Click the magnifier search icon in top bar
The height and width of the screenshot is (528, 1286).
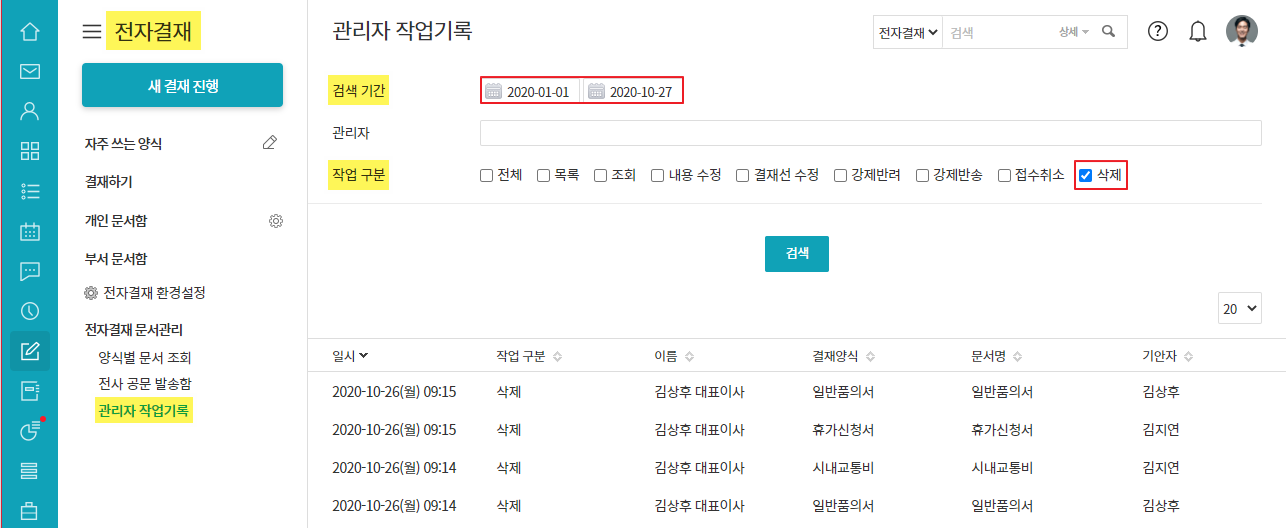tap(1108, 32)
